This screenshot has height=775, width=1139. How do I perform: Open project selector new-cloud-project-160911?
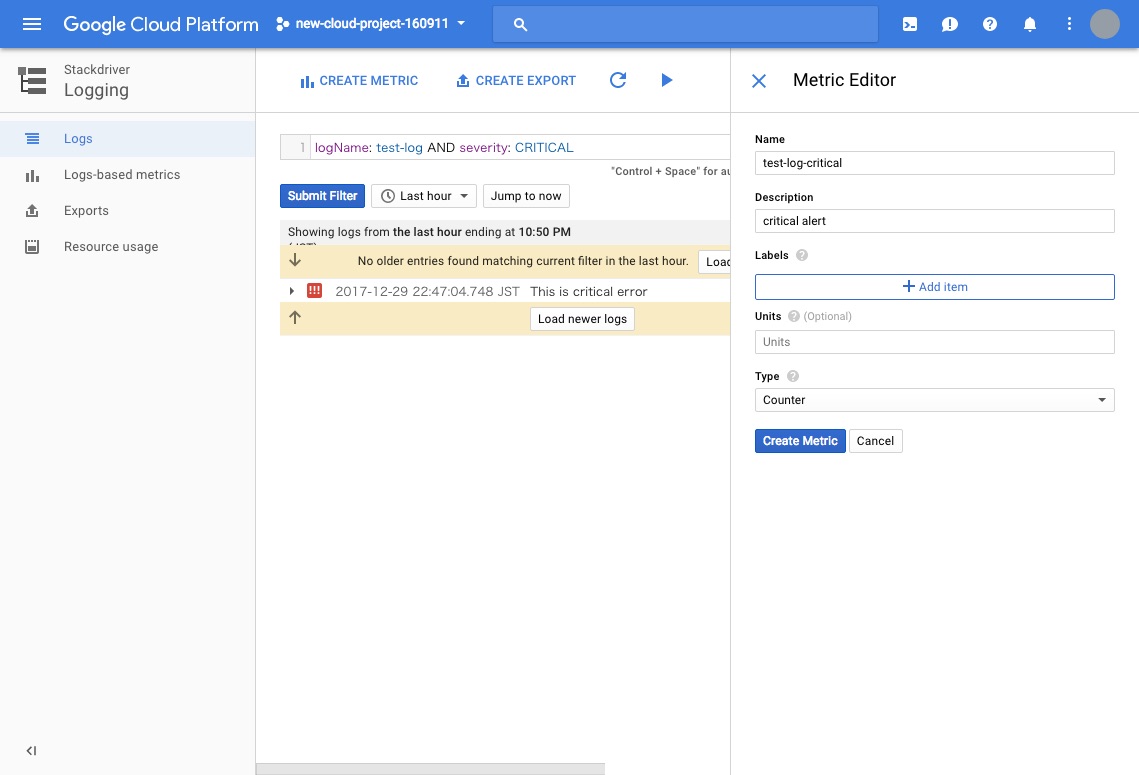pos(370,24)
